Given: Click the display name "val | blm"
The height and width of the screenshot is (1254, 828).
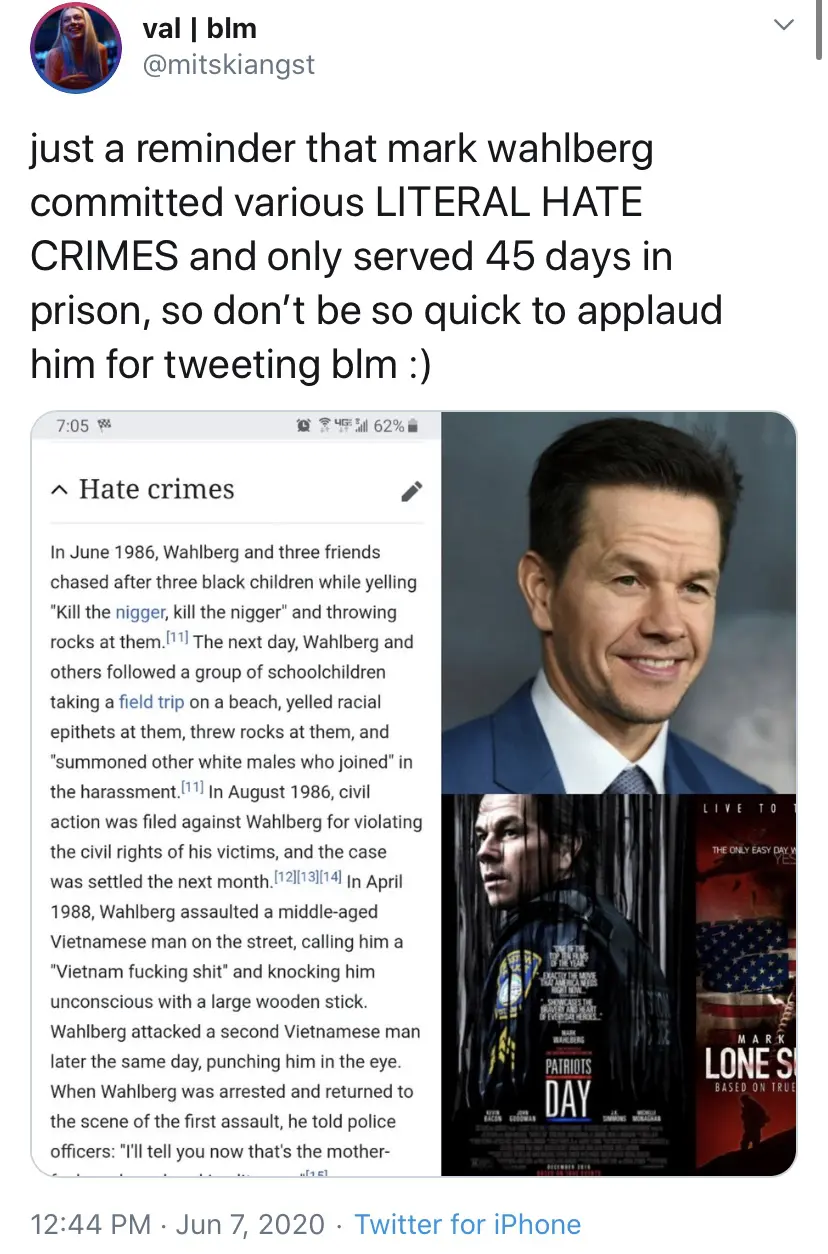Looking at the screenshot, I should (200, 27).
